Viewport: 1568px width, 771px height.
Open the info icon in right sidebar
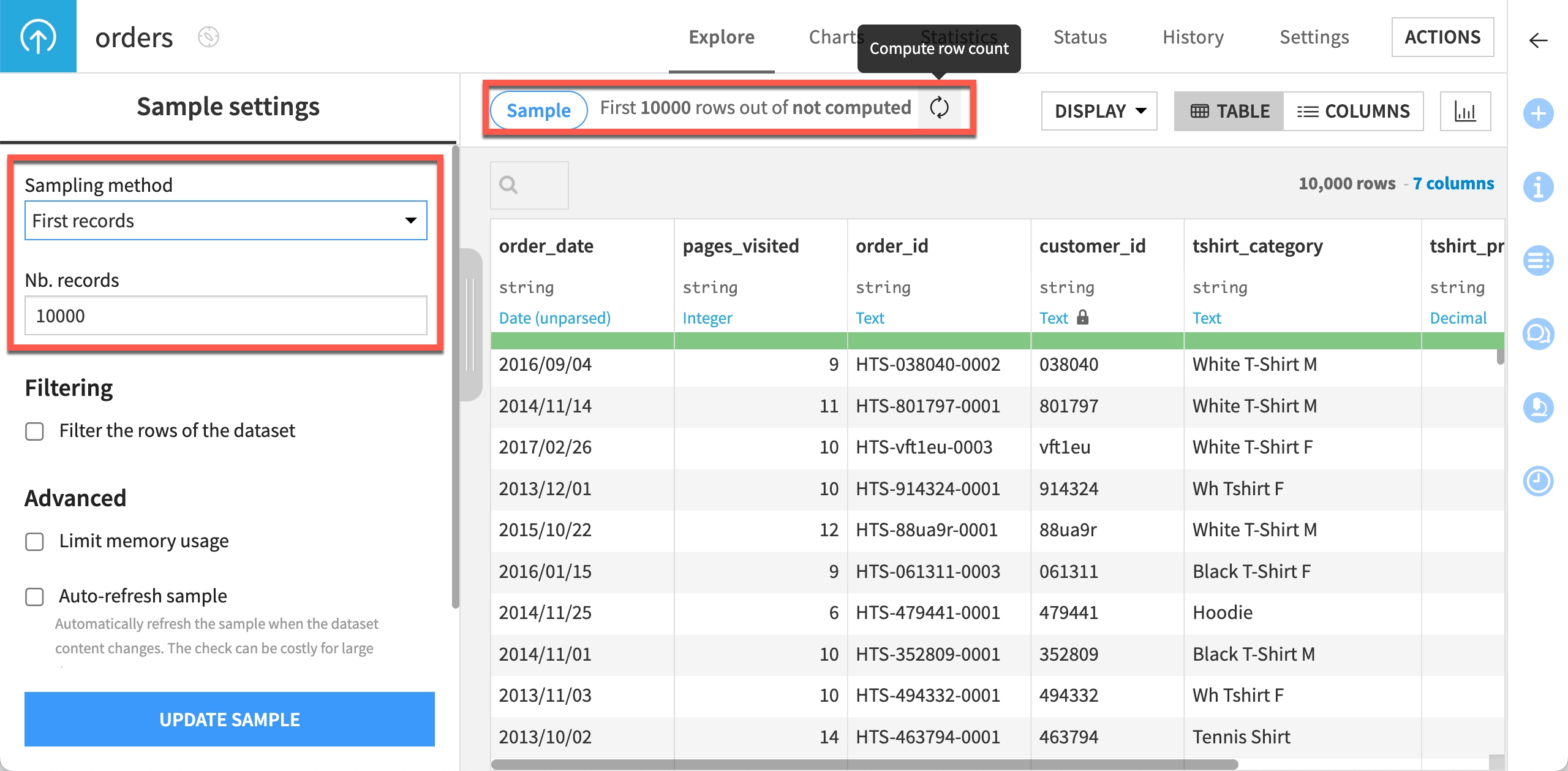coord(1538,187)
